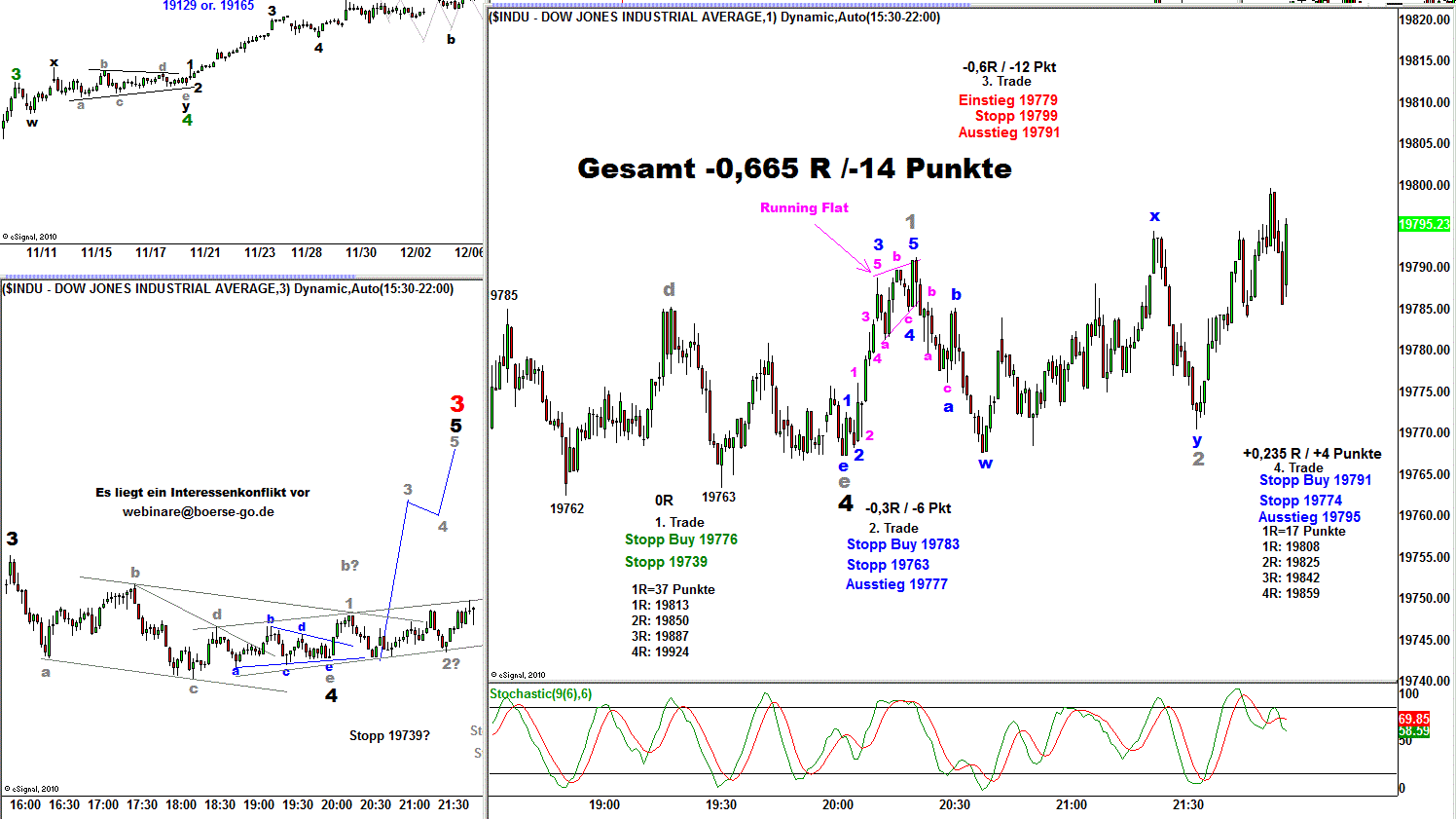Open the webinare@boerse-go.de email link
Image resolution: width=1456 pixels, height=819 pixels.
(199, 511)
